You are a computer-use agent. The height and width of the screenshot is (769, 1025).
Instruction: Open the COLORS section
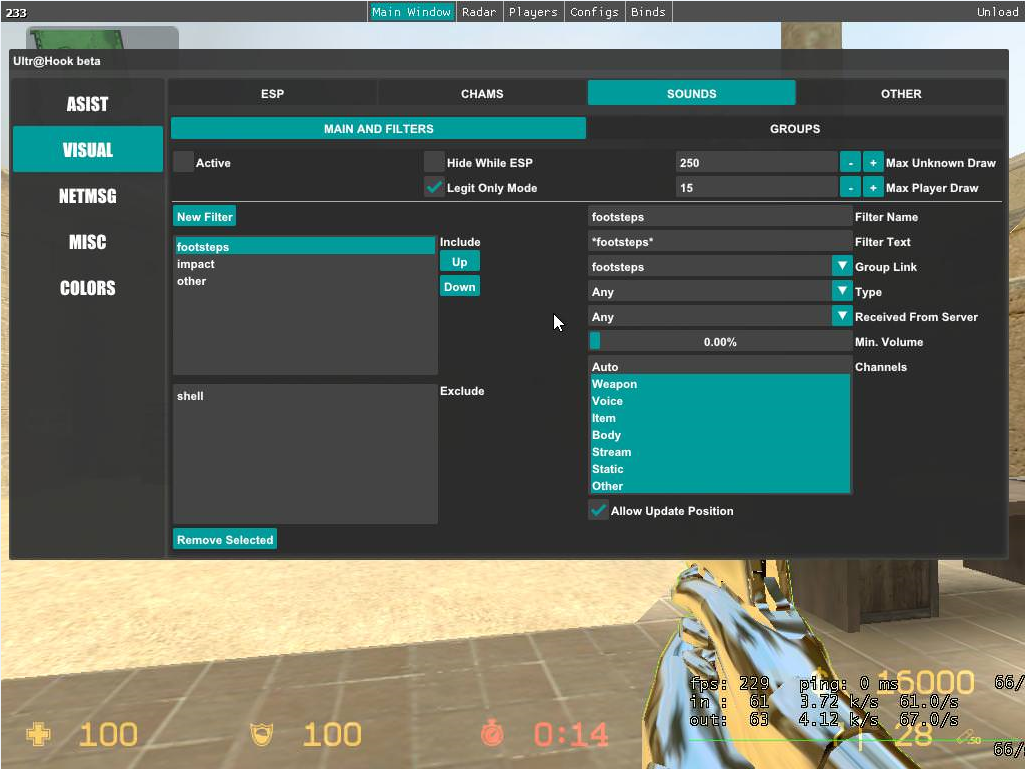coord(88,288)
